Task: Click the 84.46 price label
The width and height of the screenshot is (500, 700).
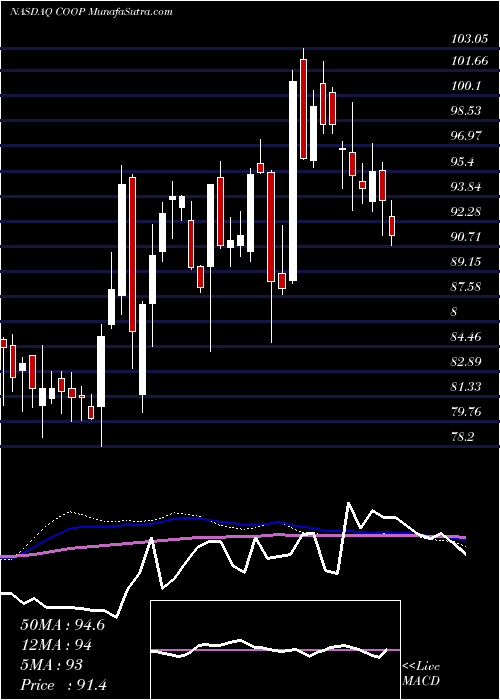Action: tap(466, 337)
